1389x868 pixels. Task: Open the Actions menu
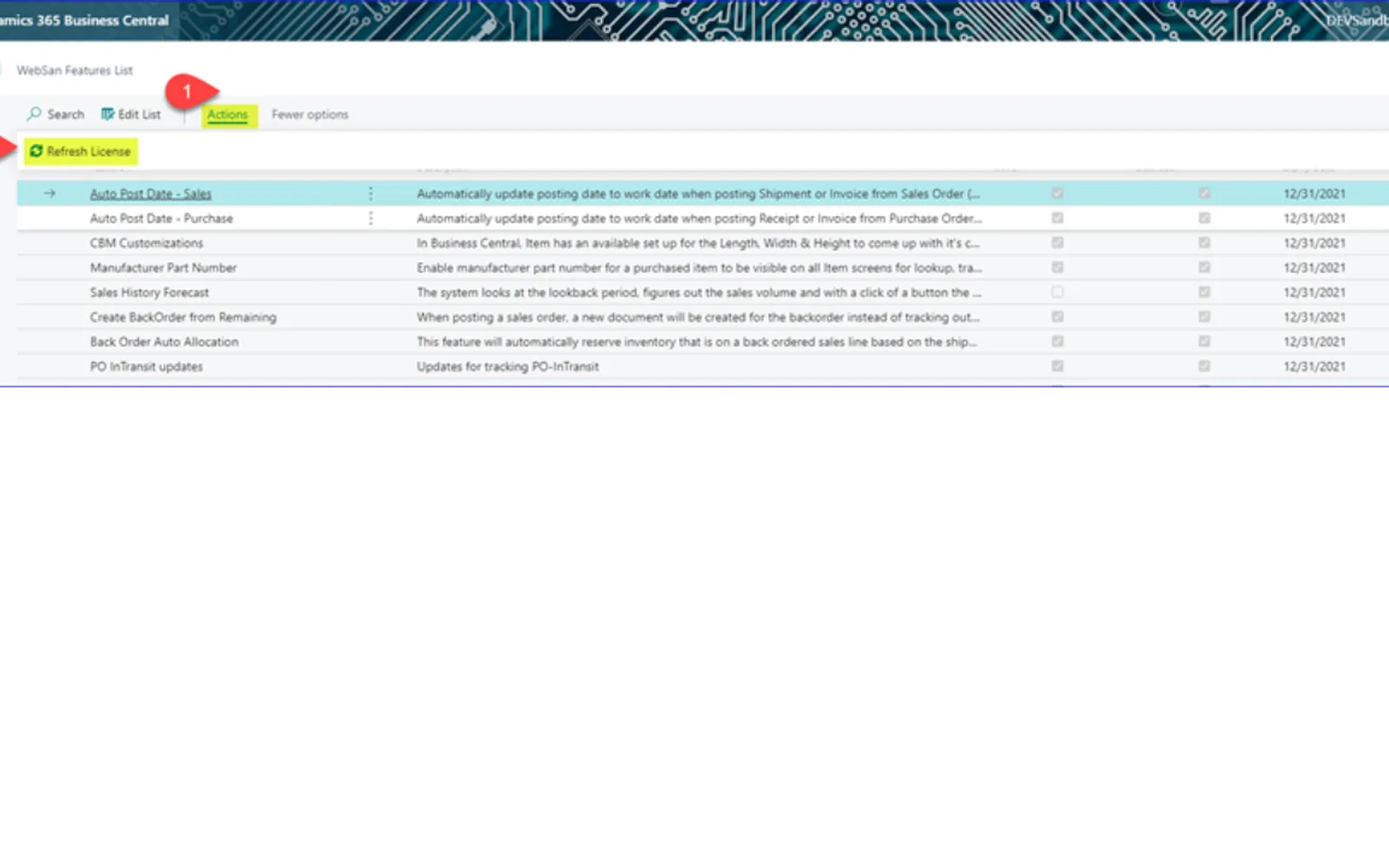coord(227,115)
